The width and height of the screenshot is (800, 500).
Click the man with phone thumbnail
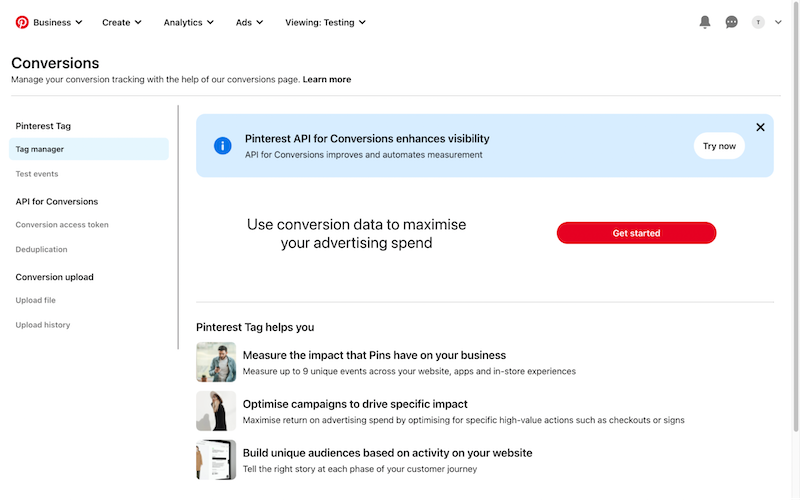click(x=216, y=362)
